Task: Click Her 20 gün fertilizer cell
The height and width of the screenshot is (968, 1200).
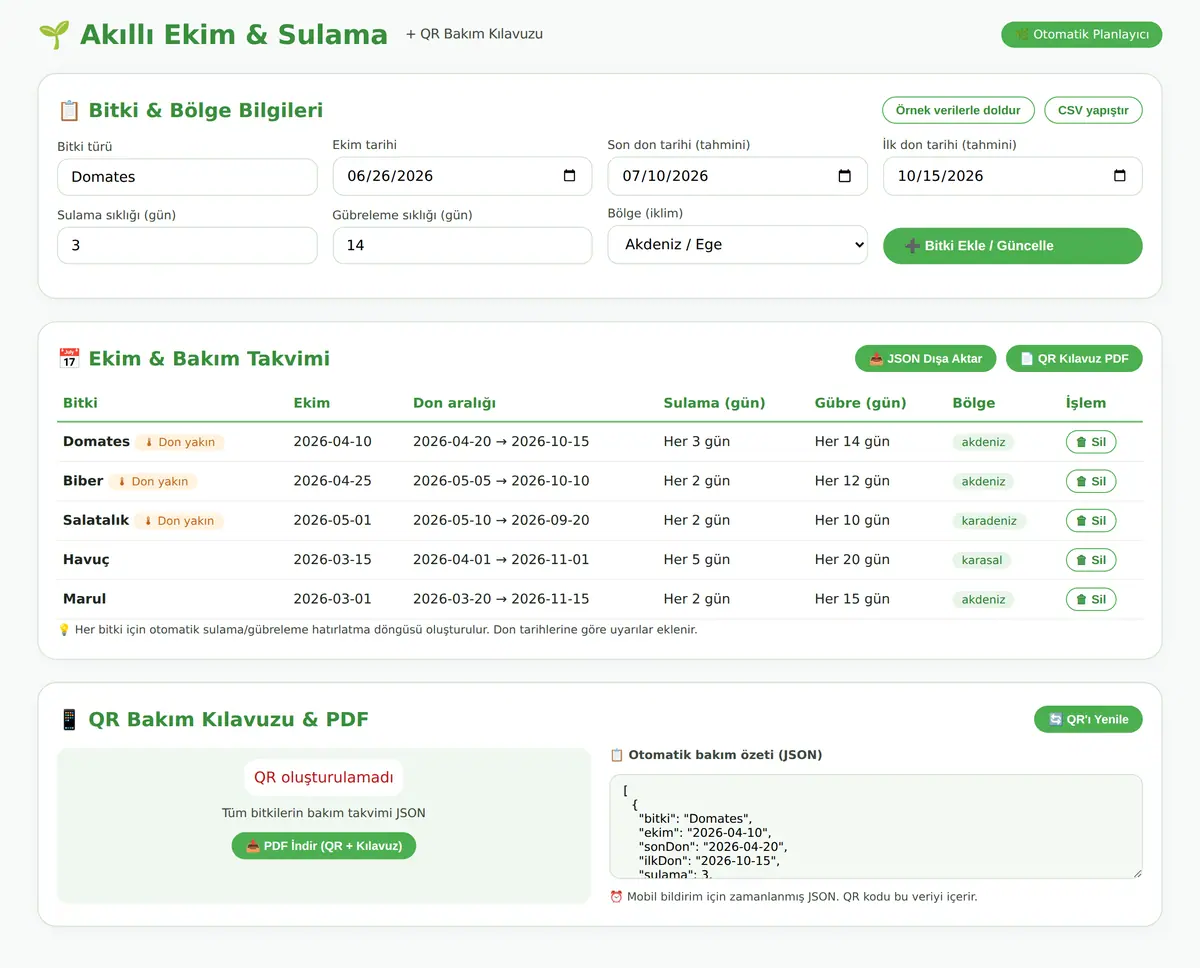Action: [852, 560]
